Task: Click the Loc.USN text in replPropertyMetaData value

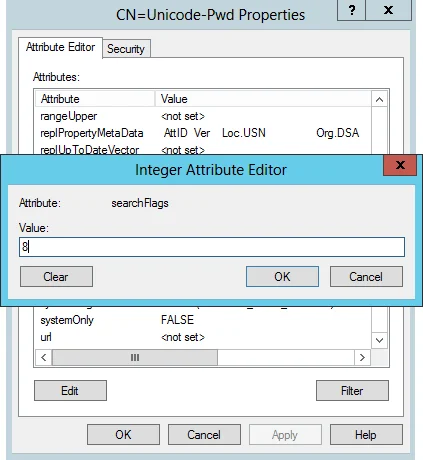Action: pos(244,133)
